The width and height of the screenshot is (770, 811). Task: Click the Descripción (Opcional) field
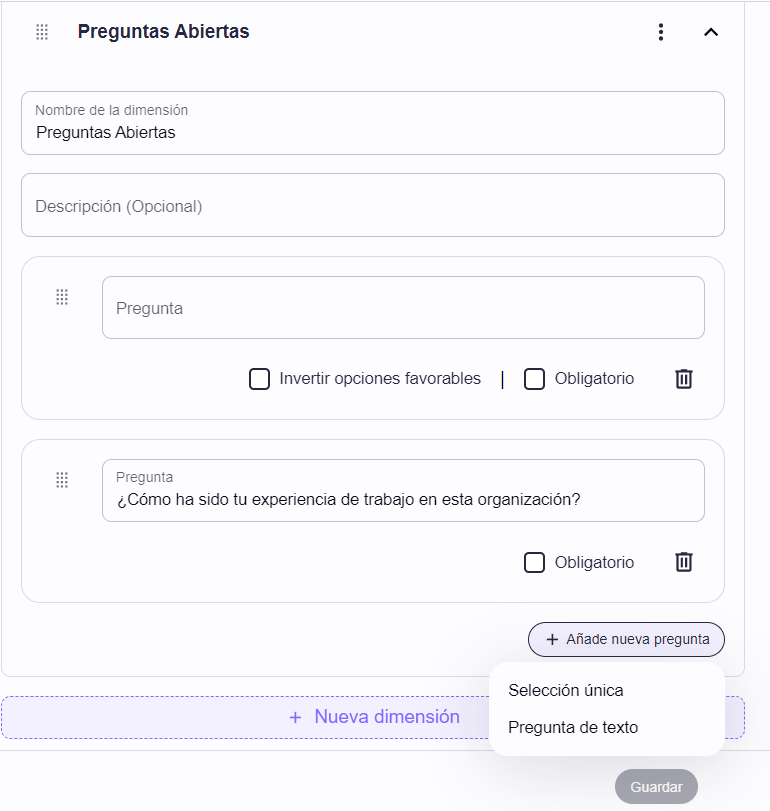click(373, 205)
